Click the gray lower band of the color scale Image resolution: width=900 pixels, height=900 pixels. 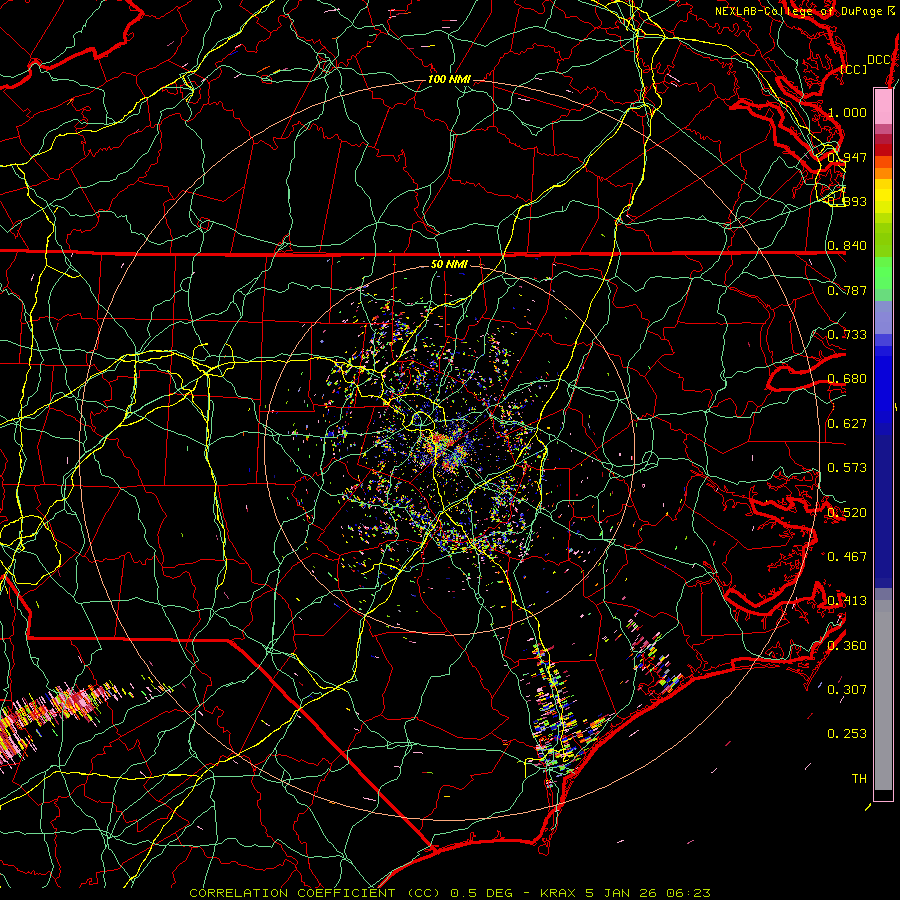click(x=883, y=695)
